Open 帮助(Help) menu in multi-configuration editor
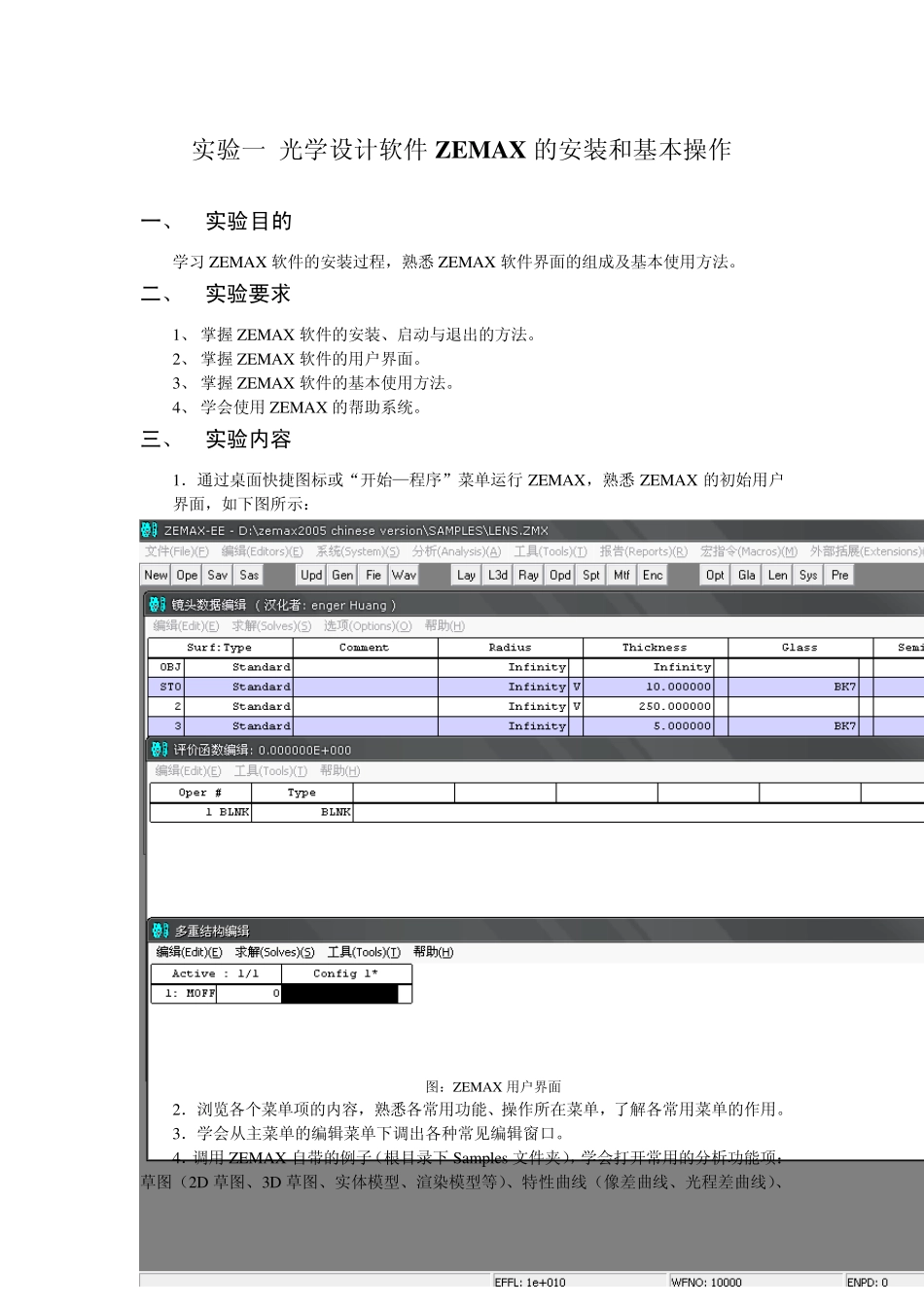Screen dimensions: 924x1307 [433, 952]
